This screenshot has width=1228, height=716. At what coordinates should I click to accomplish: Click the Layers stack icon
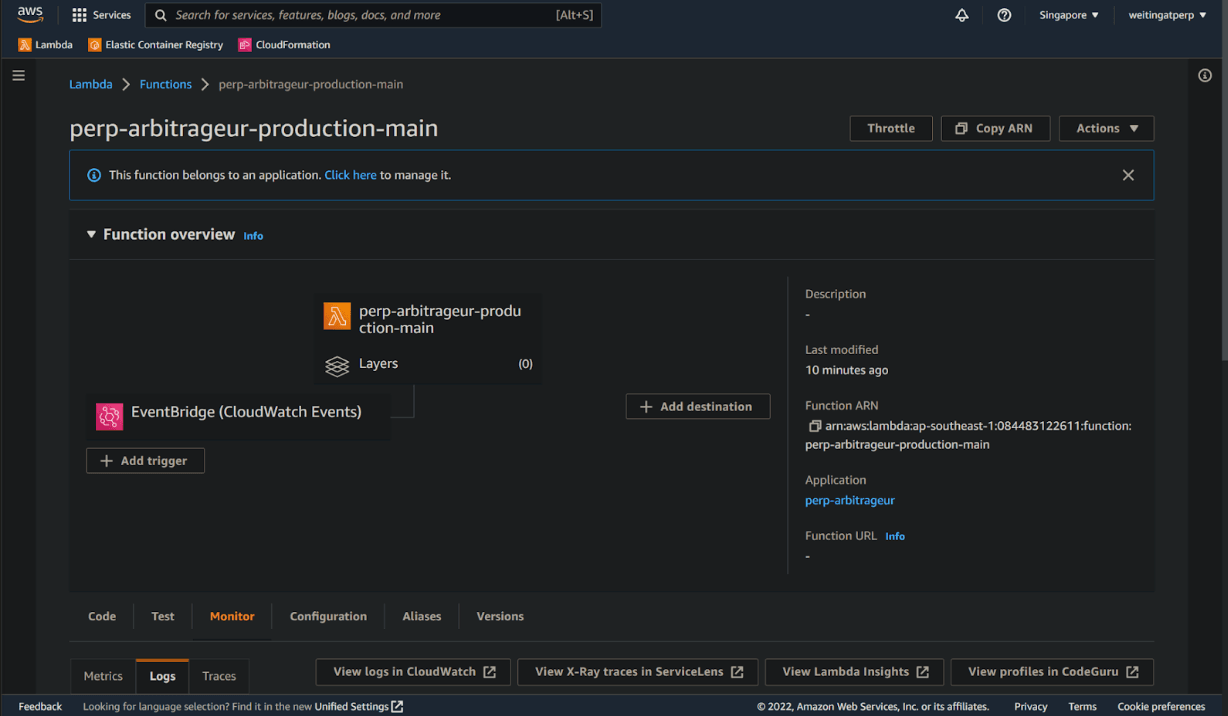coord(337,365)
